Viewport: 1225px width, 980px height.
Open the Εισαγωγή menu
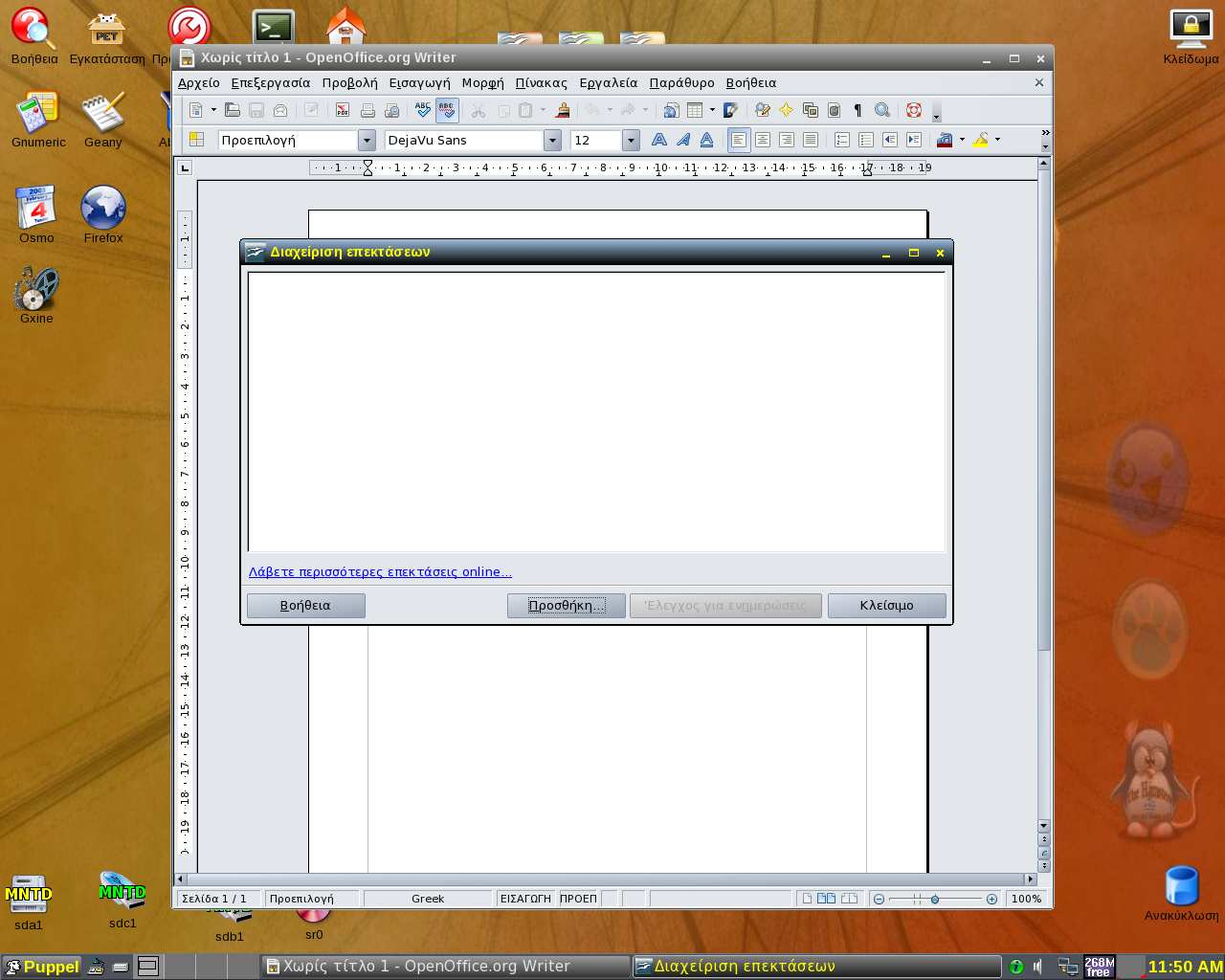[x=419, y=83]
